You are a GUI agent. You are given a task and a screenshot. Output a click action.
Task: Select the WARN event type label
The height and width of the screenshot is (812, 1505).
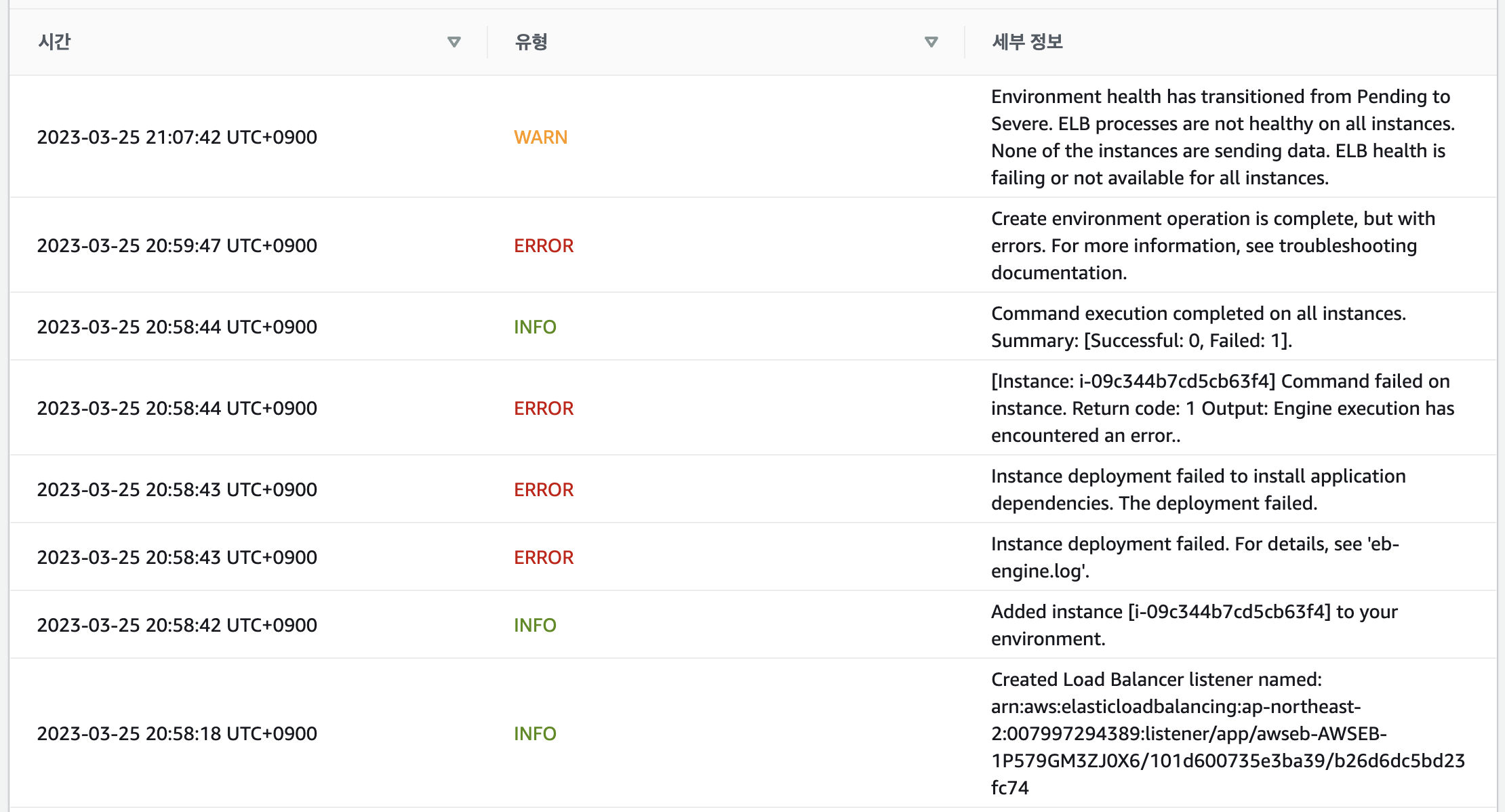click(x=540, y=137)
